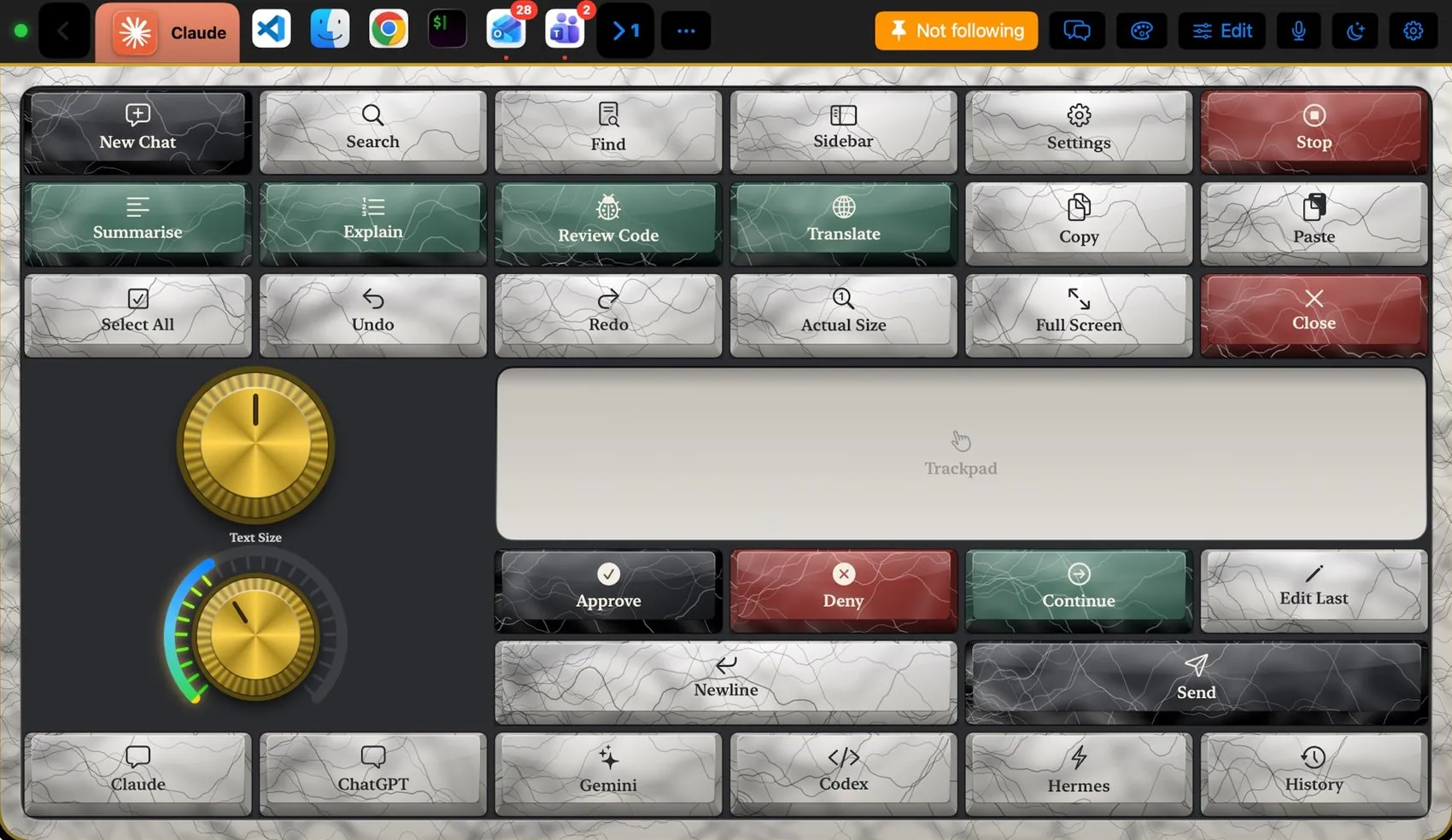The height and width of the screenshot is (840, 1452).
Task: Click the lower gold knob with colored arc
Action: coord(255,637)
